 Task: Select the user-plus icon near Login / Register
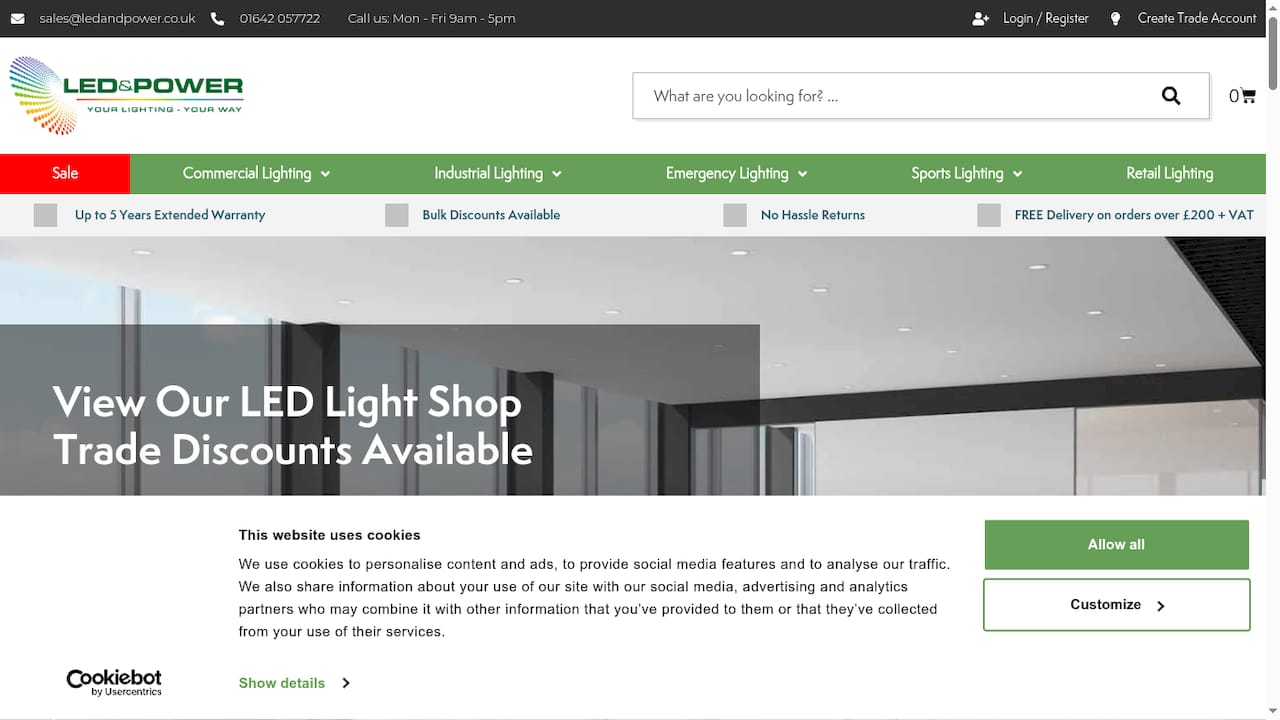(981, 17)
